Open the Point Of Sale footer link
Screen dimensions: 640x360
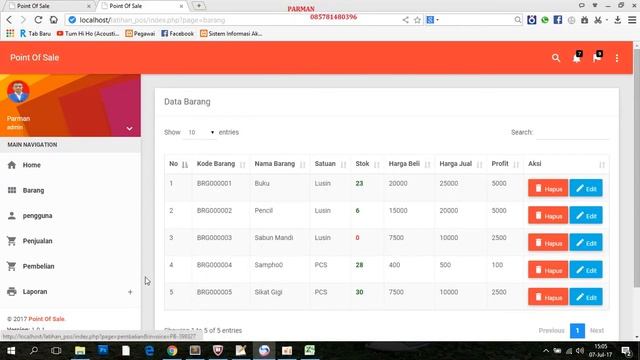coord(47,319)
